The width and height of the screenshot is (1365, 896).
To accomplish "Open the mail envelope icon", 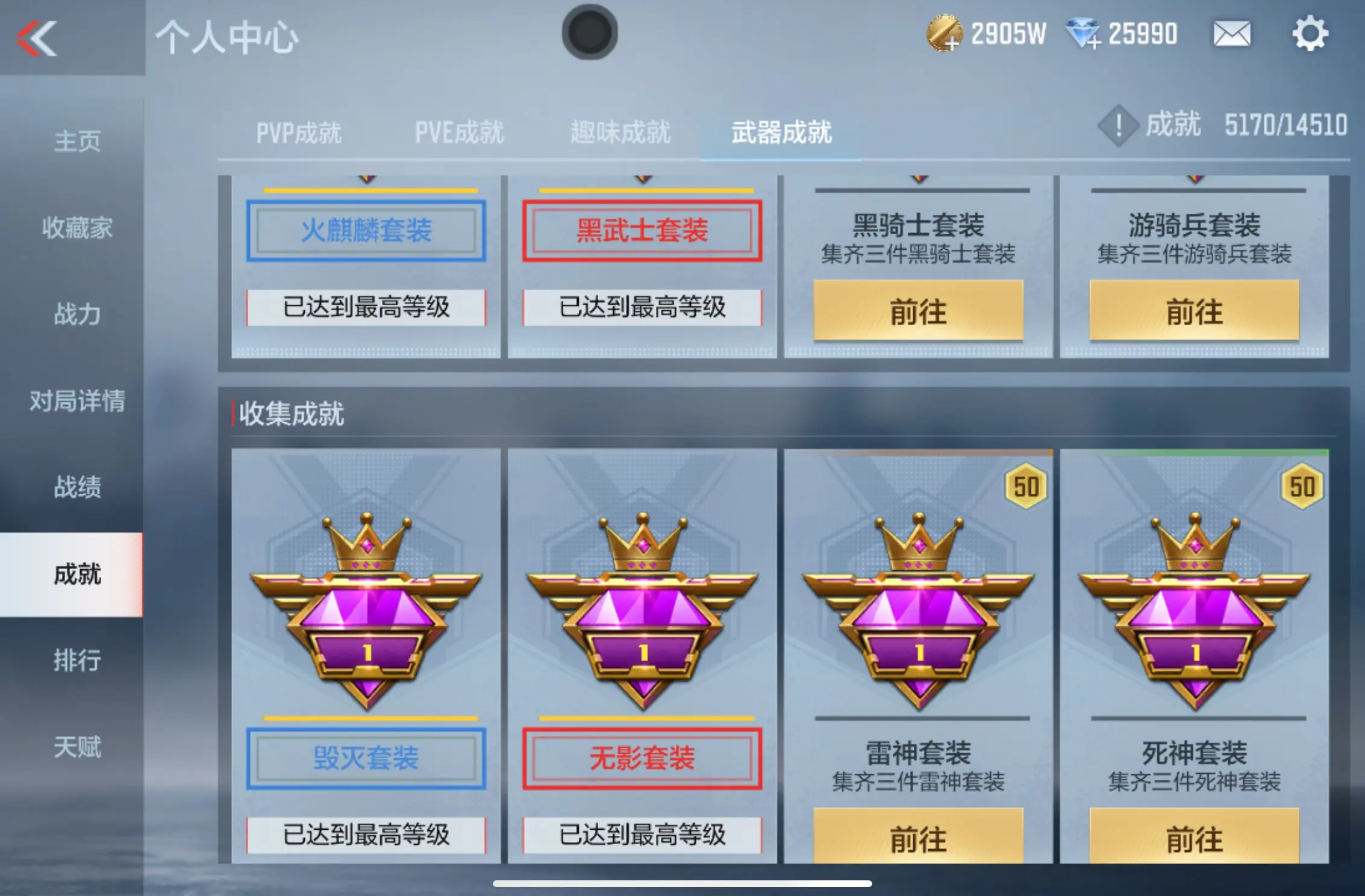I will point(1231,34).
